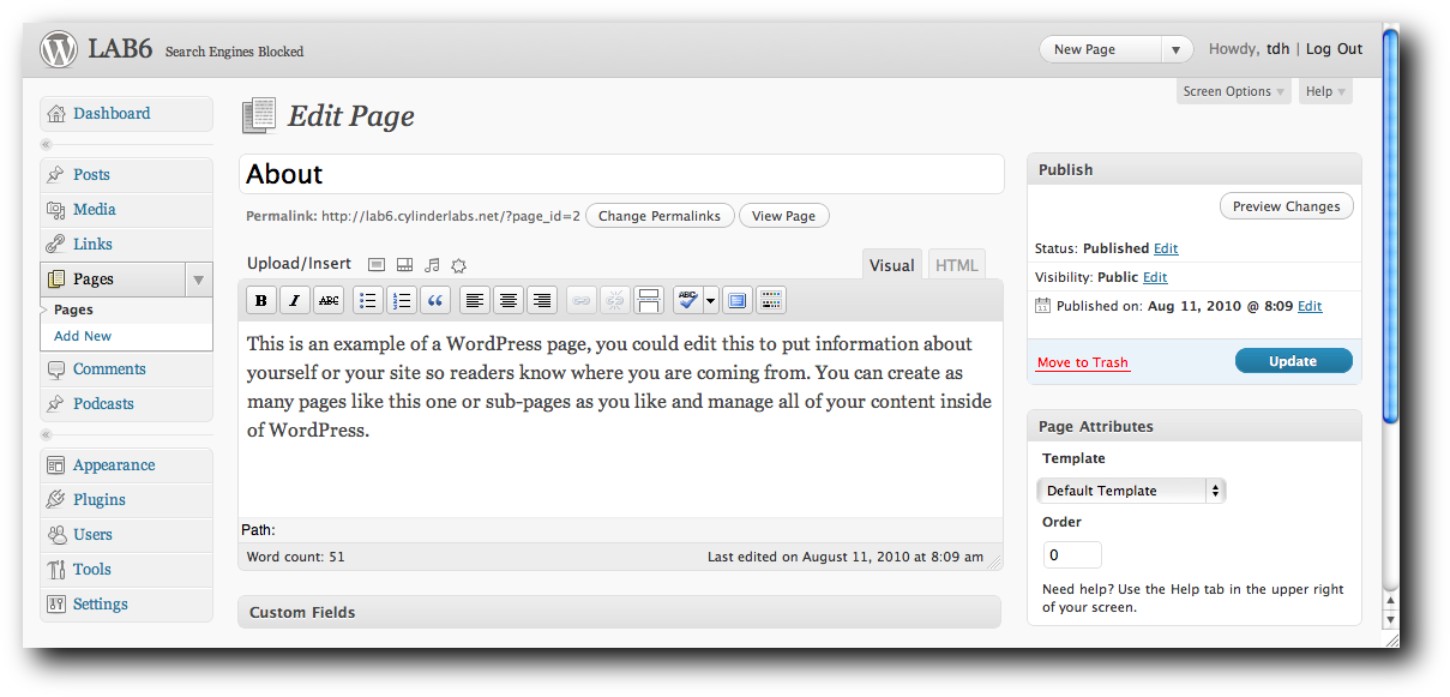
Task: Select the Pages submenu item
Action: [73, 310]
